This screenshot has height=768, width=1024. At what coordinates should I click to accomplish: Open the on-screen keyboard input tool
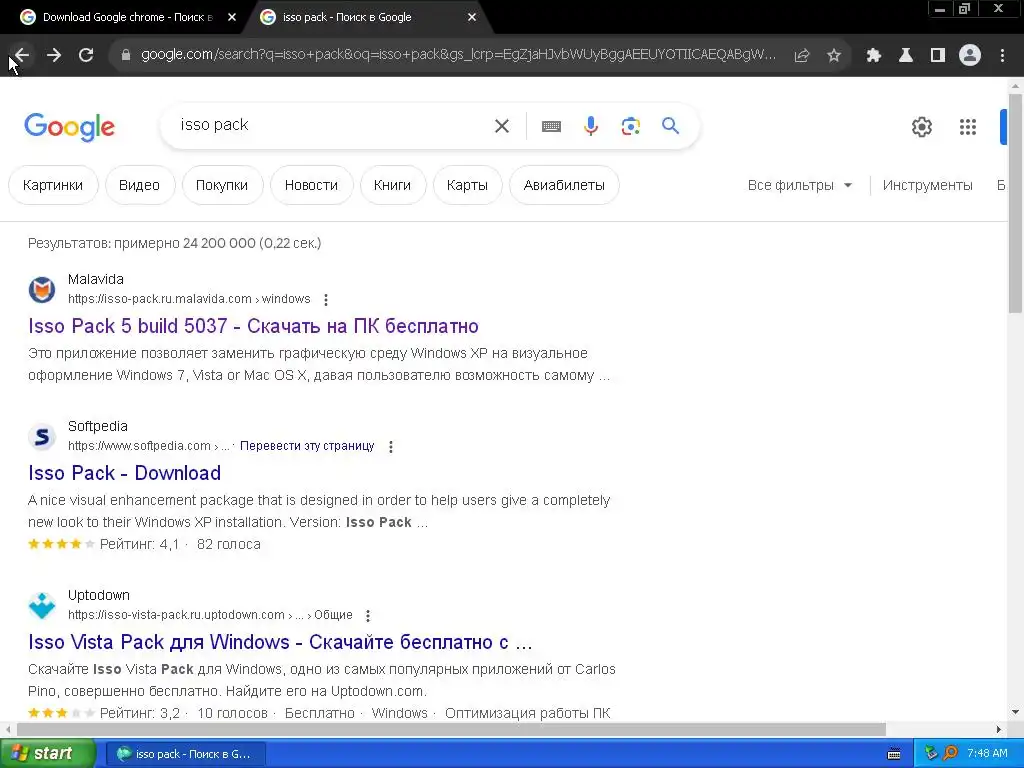(551, 126)
